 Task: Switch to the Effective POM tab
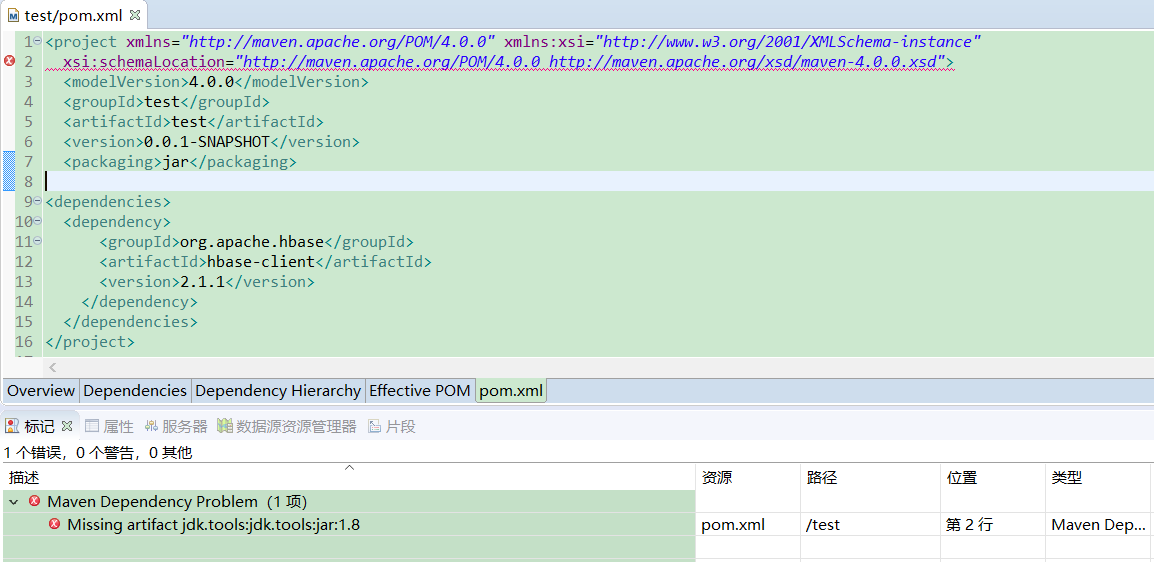[420, 391]
